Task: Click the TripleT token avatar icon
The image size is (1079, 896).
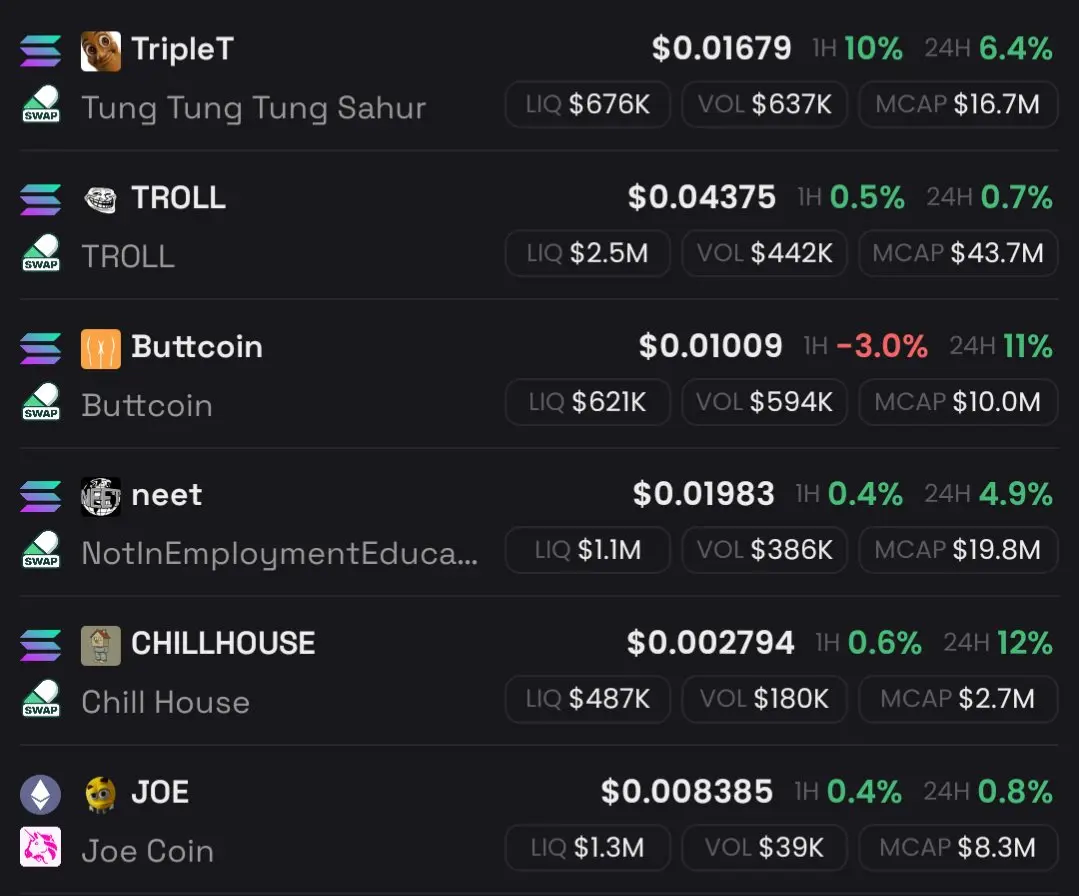Action: 100,51
